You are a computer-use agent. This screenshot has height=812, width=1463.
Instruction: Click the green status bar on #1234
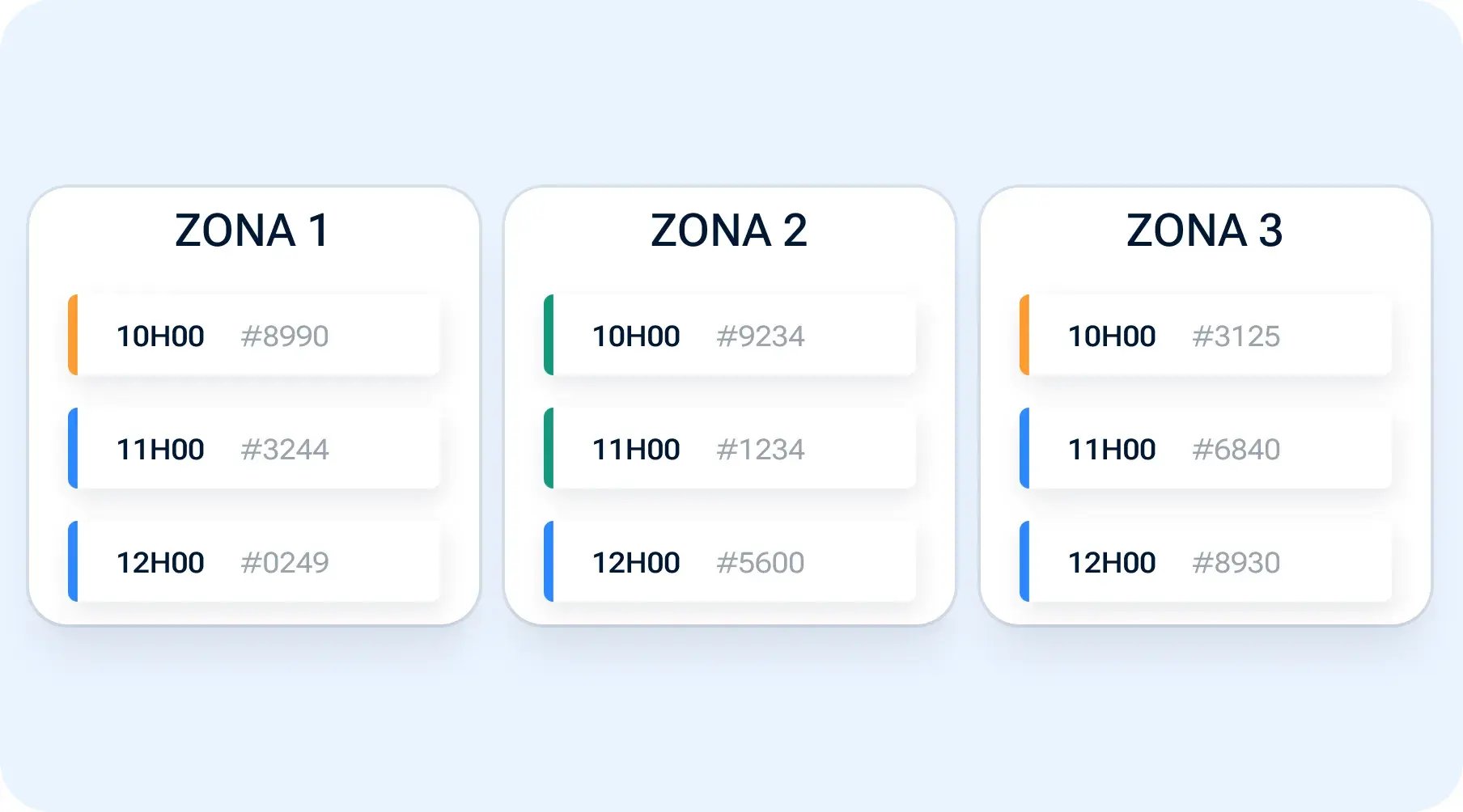point(549,448)
